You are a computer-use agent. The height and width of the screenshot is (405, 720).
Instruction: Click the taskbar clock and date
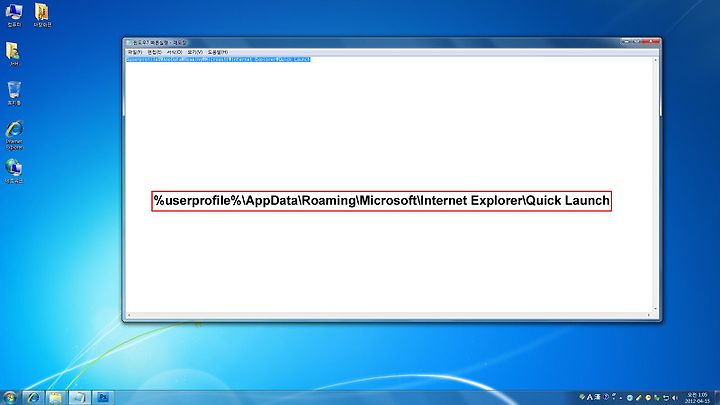(x=697, y=398)
